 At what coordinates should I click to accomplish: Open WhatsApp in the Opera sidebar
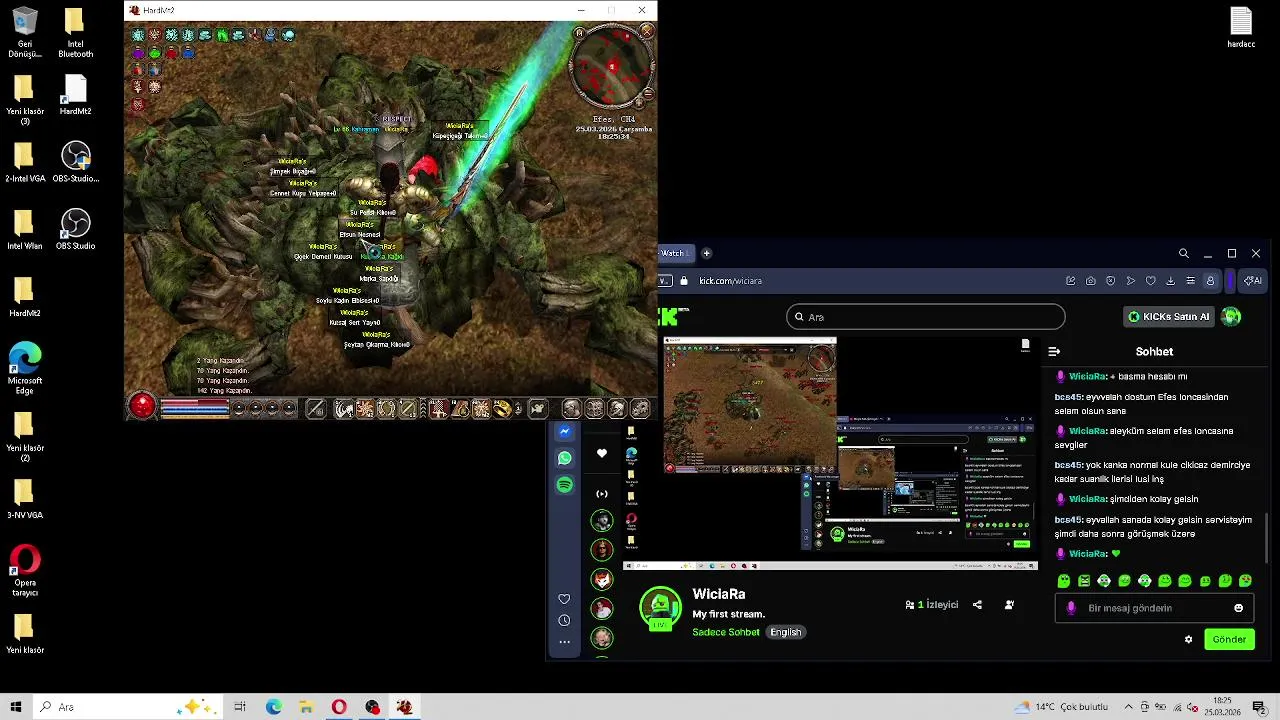565,458
